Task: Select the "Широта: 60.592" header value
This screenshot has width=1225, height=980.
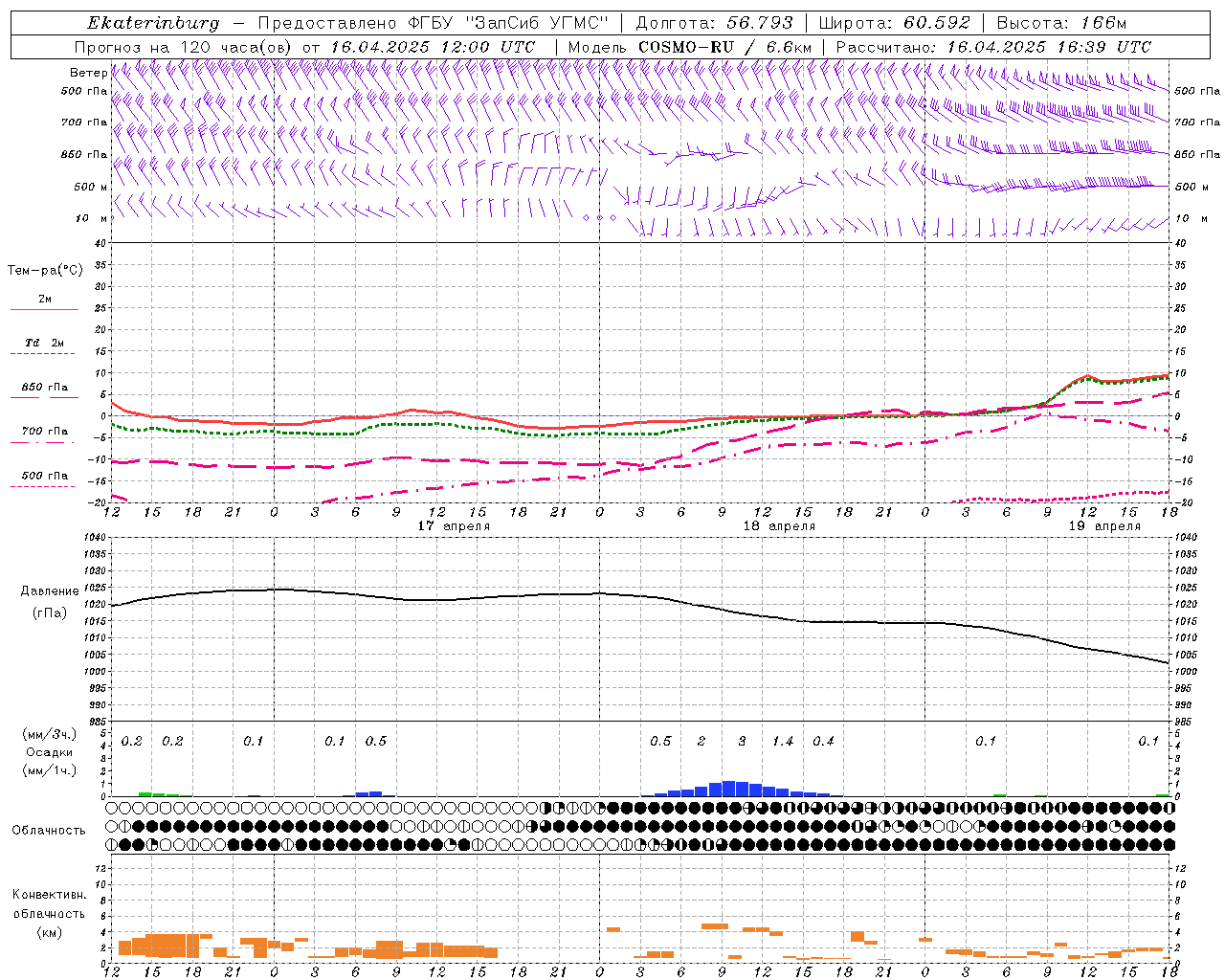Action: (895, 23)
